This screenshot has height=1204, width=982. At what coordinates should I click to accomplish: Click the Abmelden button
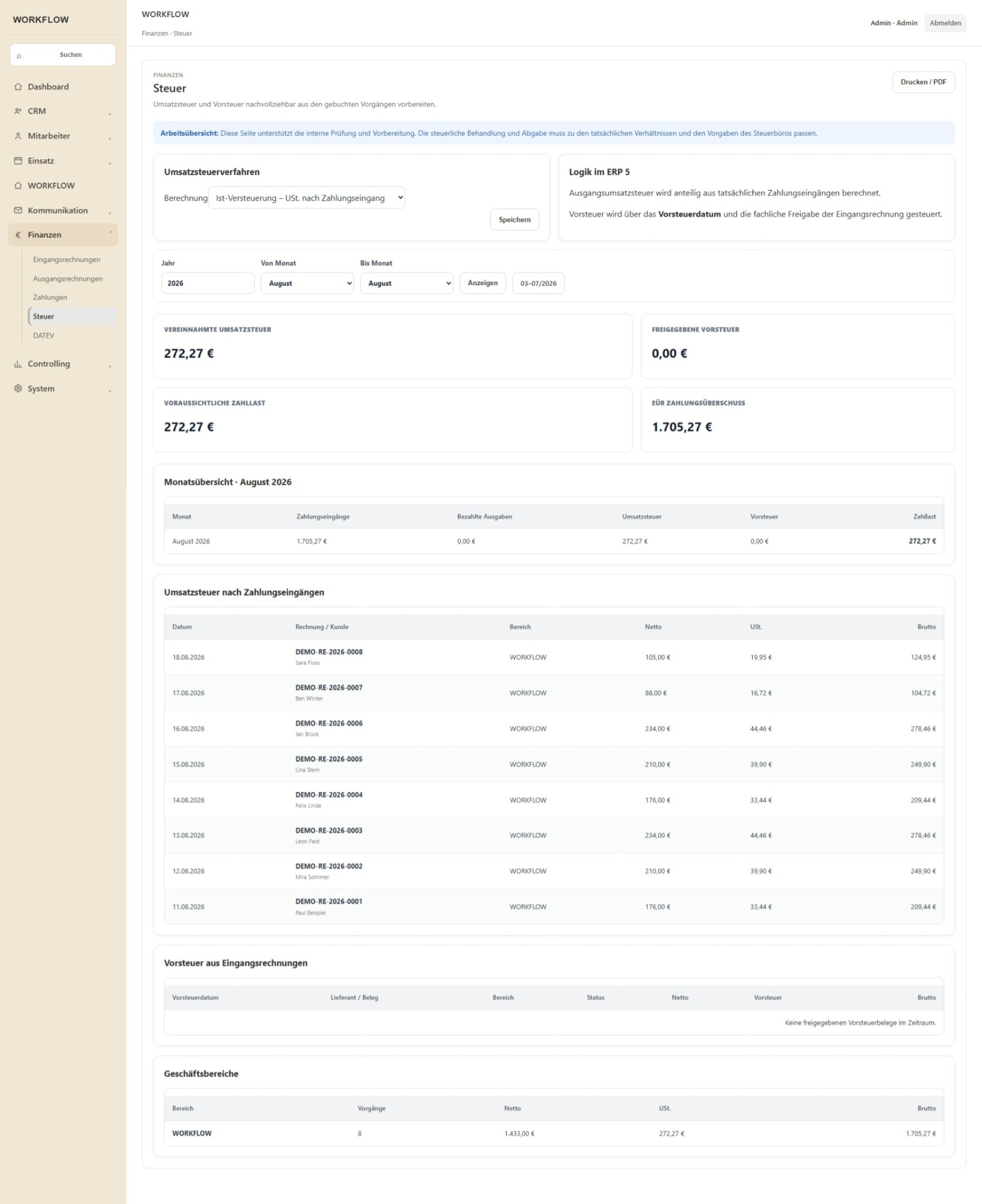point(945,23)
